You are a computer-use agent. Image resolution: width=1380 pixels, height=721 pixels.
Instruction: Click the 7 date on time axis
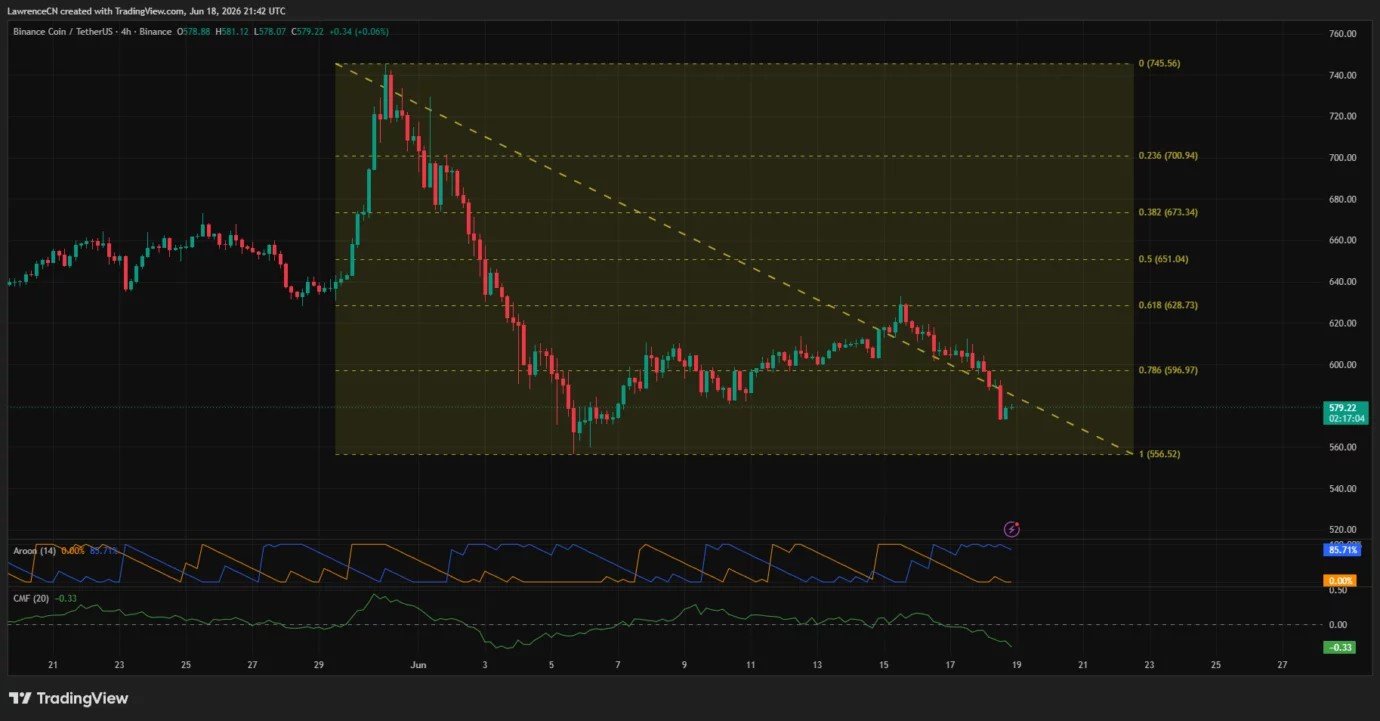click(x=618, y=665)
